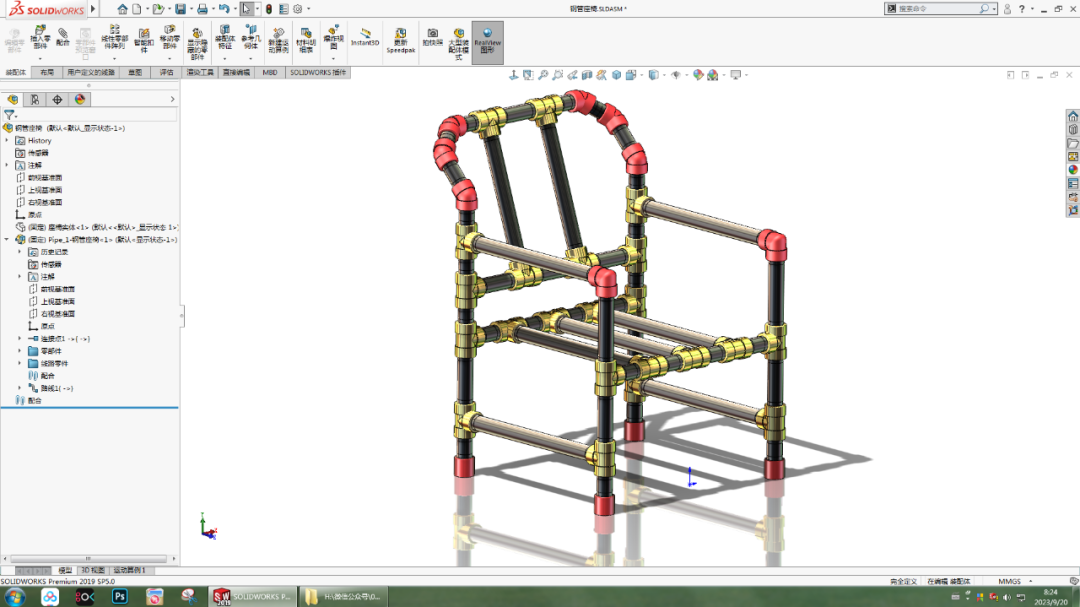Screen dimensions: 1080x607
Task: Activate the Section View icon
Action: tap(588, 73)
